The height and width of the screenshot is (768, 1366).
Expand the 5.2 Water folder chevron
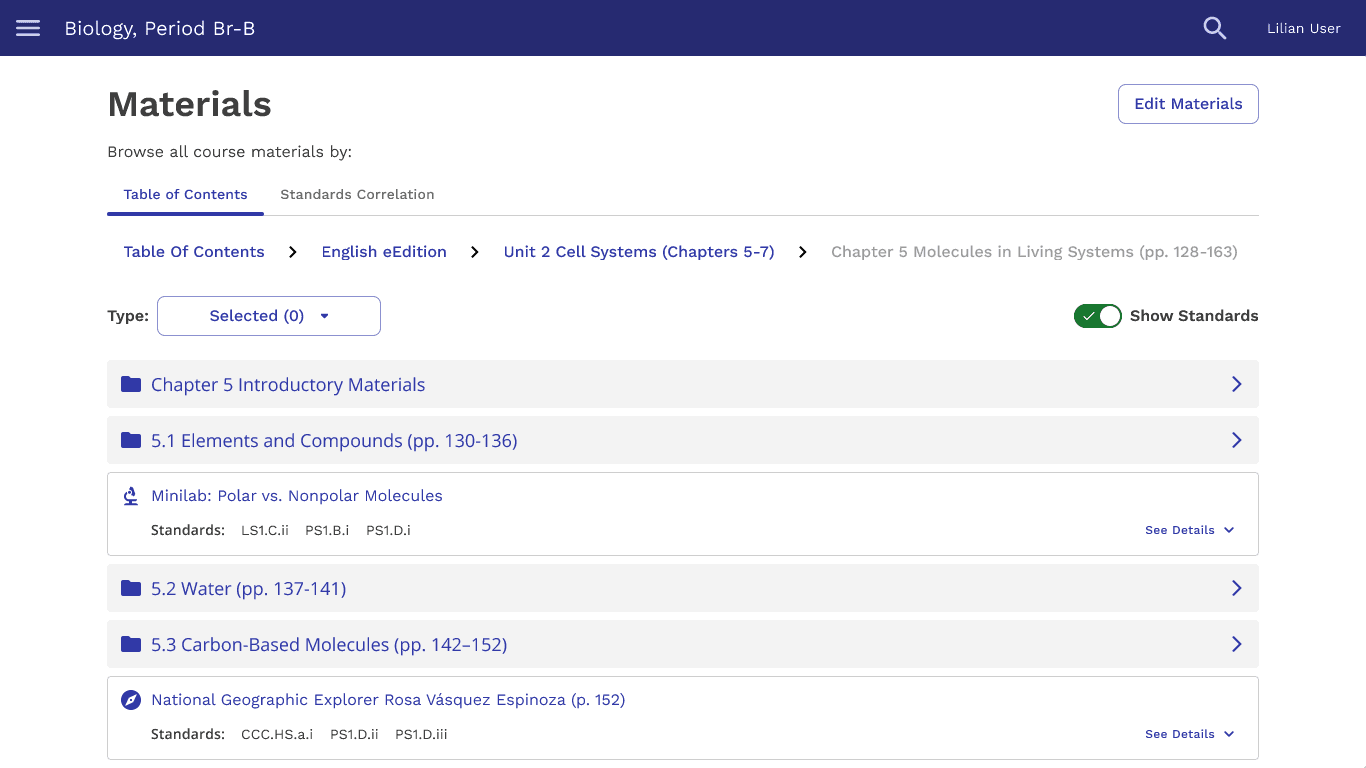point(1236,588)
